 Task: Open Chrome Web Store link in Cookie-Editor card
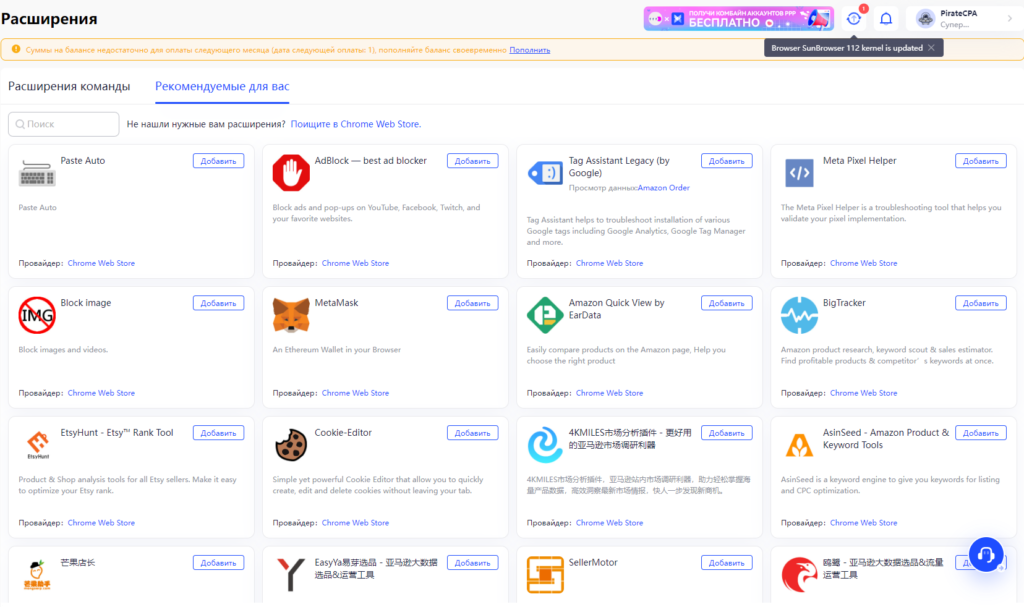click(355, 523)
